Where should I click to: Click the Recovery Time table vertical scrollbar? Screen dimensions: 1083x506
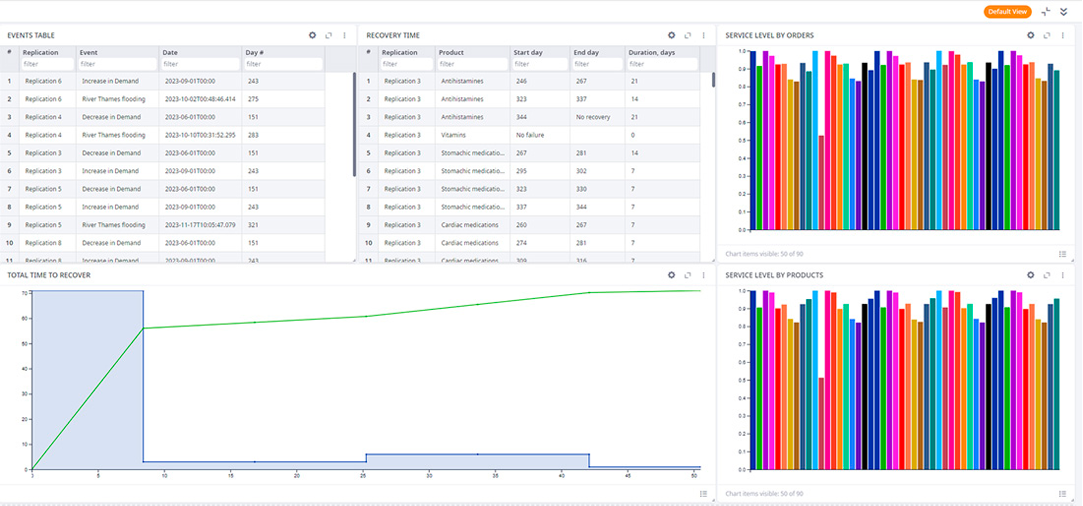point(713,79)
